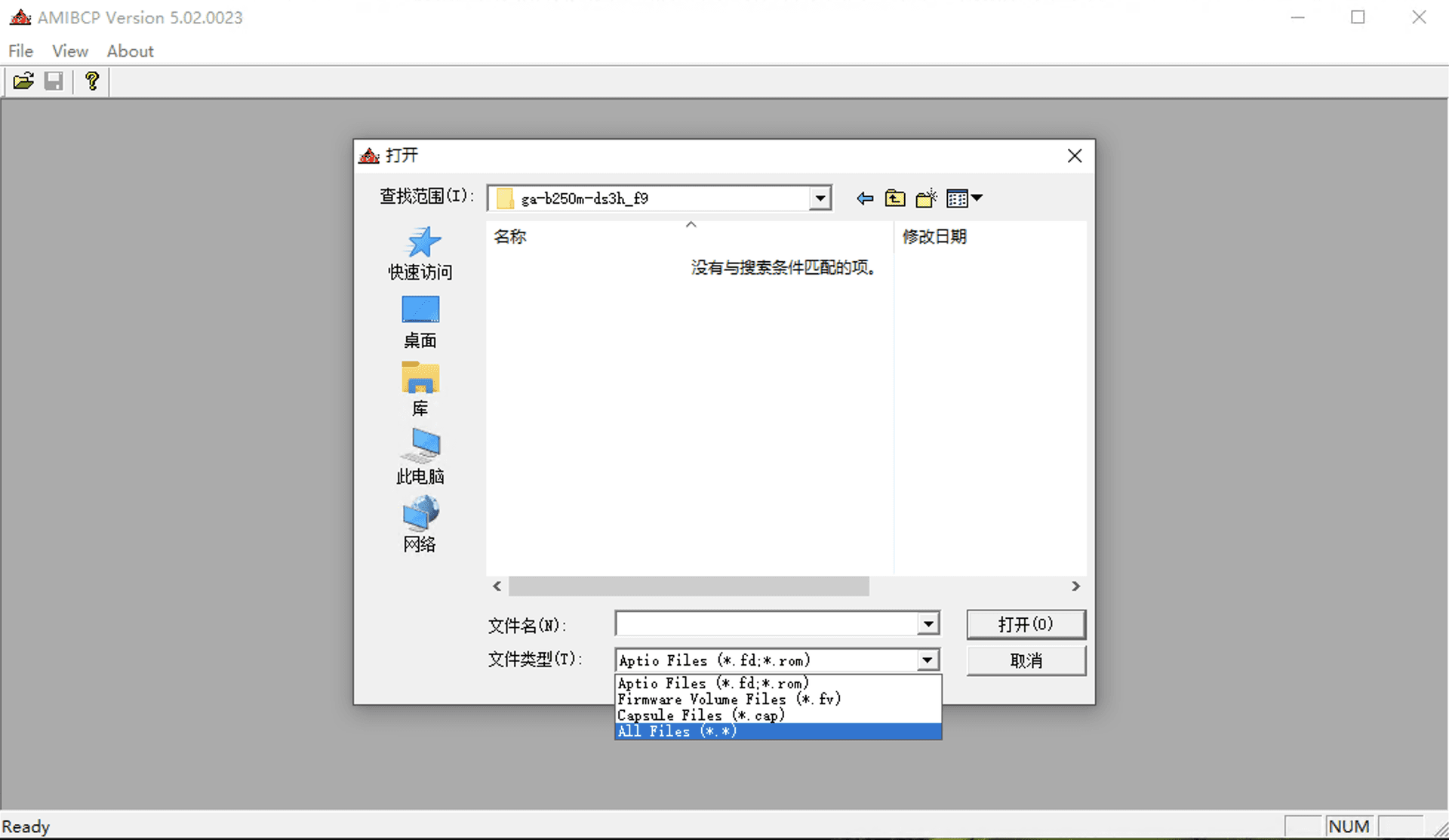Viewport: 1449px width, 840px height.
Task: Click the horizontal scrollbar in file list
Action: pyautogui.click(x=688, y=586)
